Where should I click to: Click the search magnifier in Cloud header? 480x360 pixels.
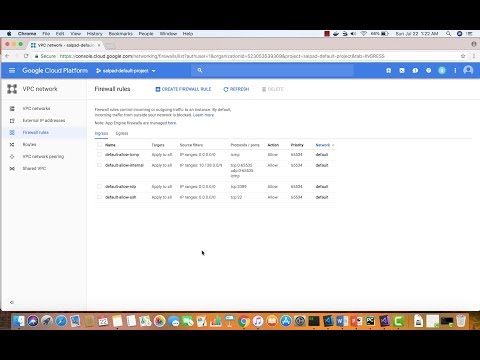pyautogui.click(x=200, y=70)
